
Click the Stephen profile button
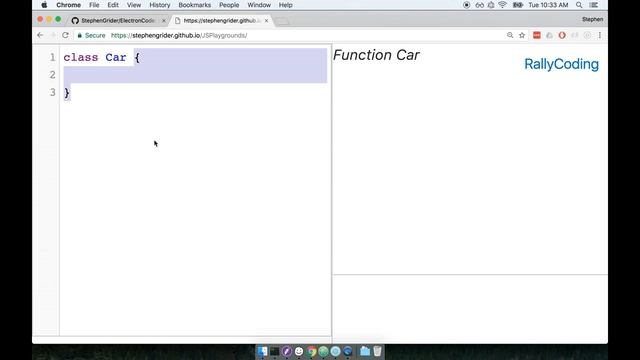tap(592, 19)
